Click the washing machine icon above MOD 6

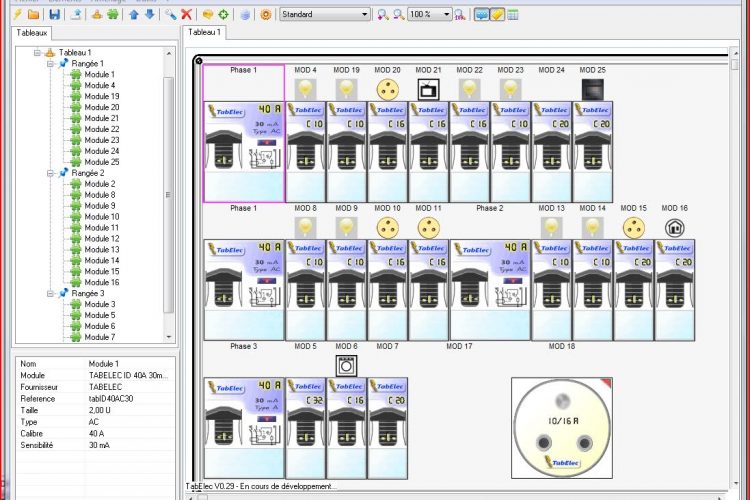(346, 365)
